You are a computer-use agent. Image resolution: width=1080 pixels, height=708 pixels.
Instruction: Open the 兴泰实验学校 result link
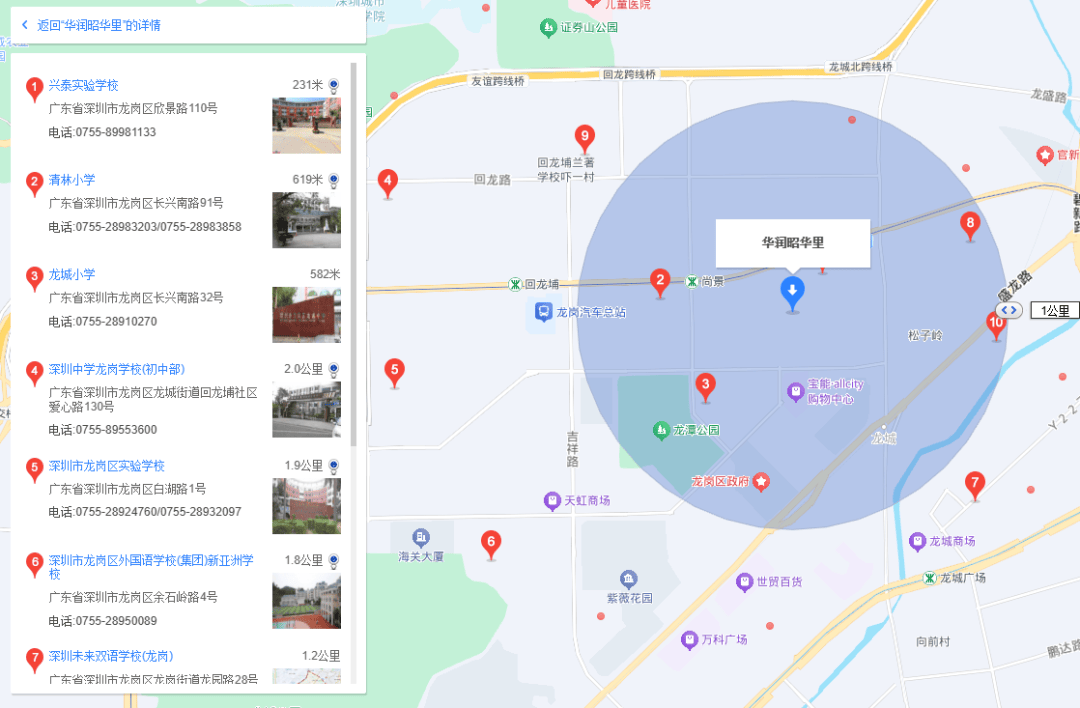84,86
